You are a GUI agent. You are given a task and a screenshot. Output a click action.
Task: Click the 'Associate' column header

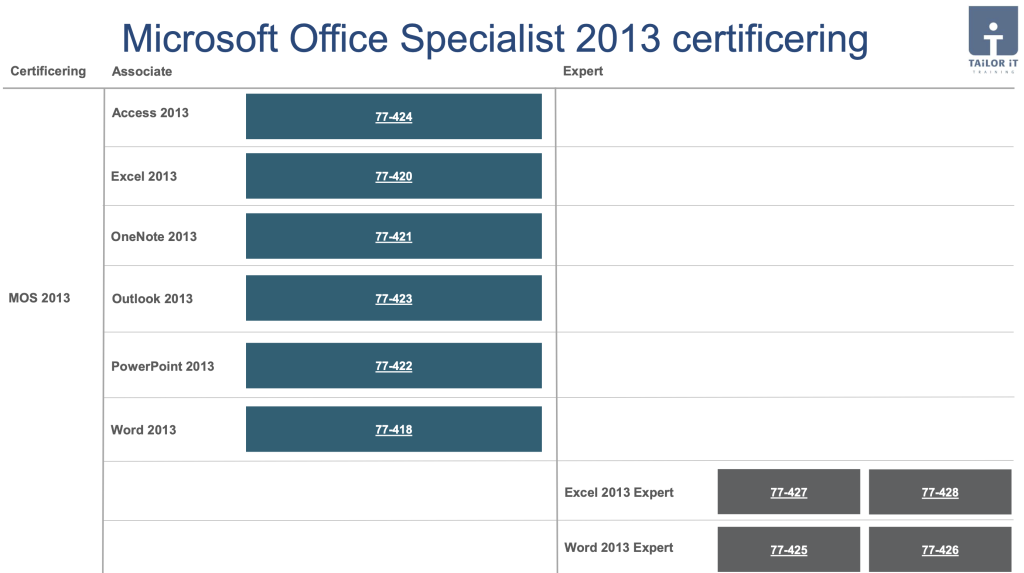point(142,71)
